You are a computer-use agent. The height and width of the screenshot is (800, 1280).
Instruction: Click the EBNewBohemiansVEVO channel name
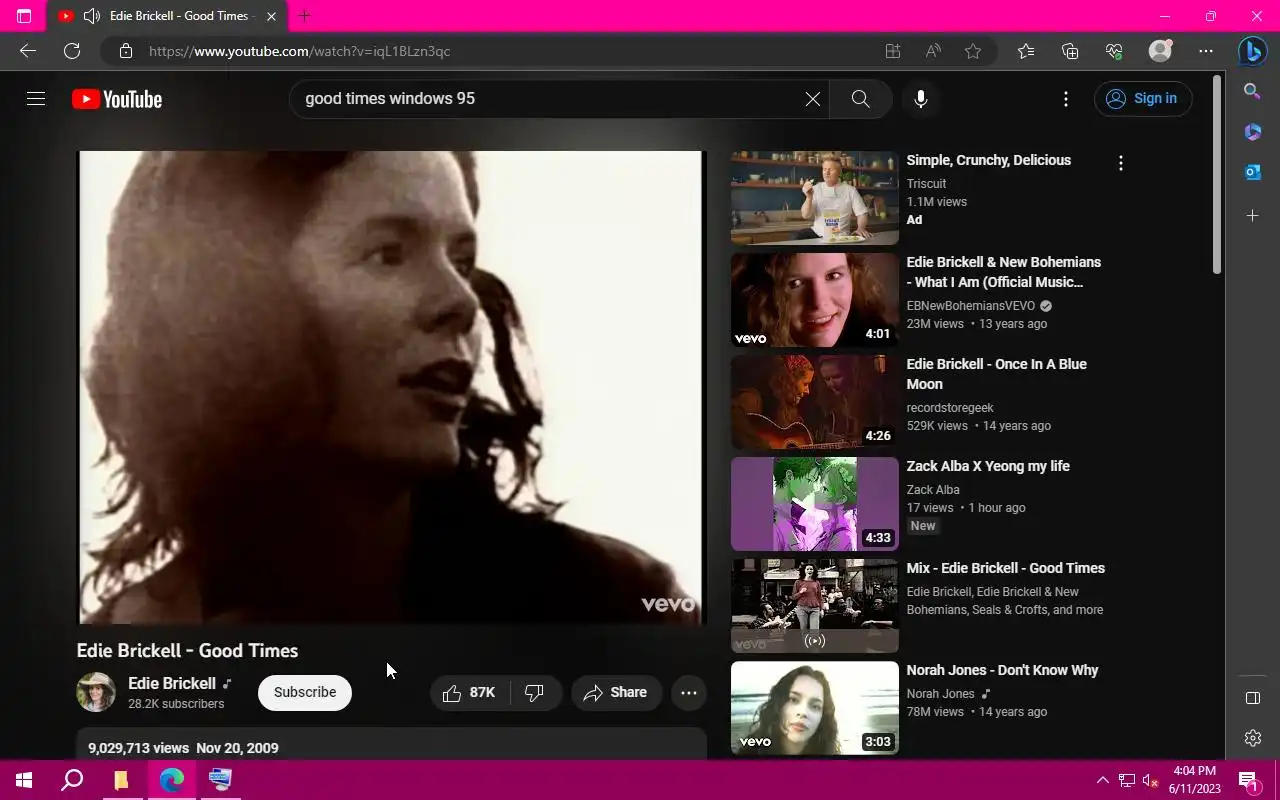click(971, 306)
